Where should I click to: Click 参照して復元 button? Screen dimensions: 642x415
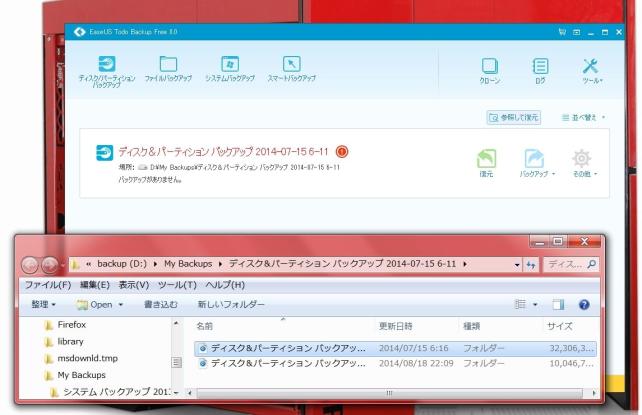point(513,117)
